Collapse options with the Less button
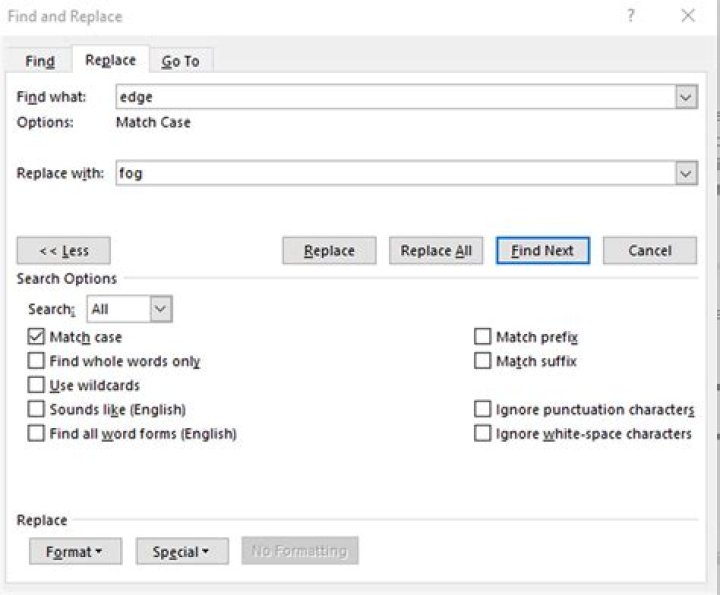720x595 pixels. (64, 251)
